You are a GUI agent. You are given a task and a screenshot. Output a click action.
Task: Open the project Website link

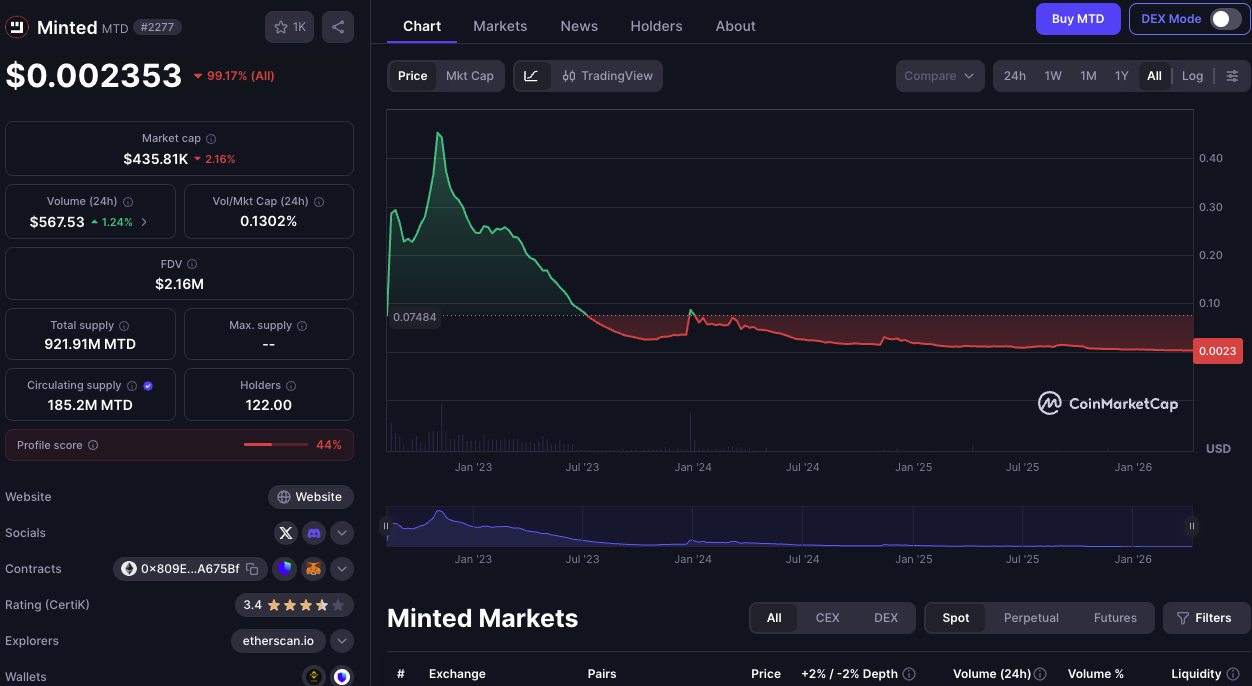point(310,497)
